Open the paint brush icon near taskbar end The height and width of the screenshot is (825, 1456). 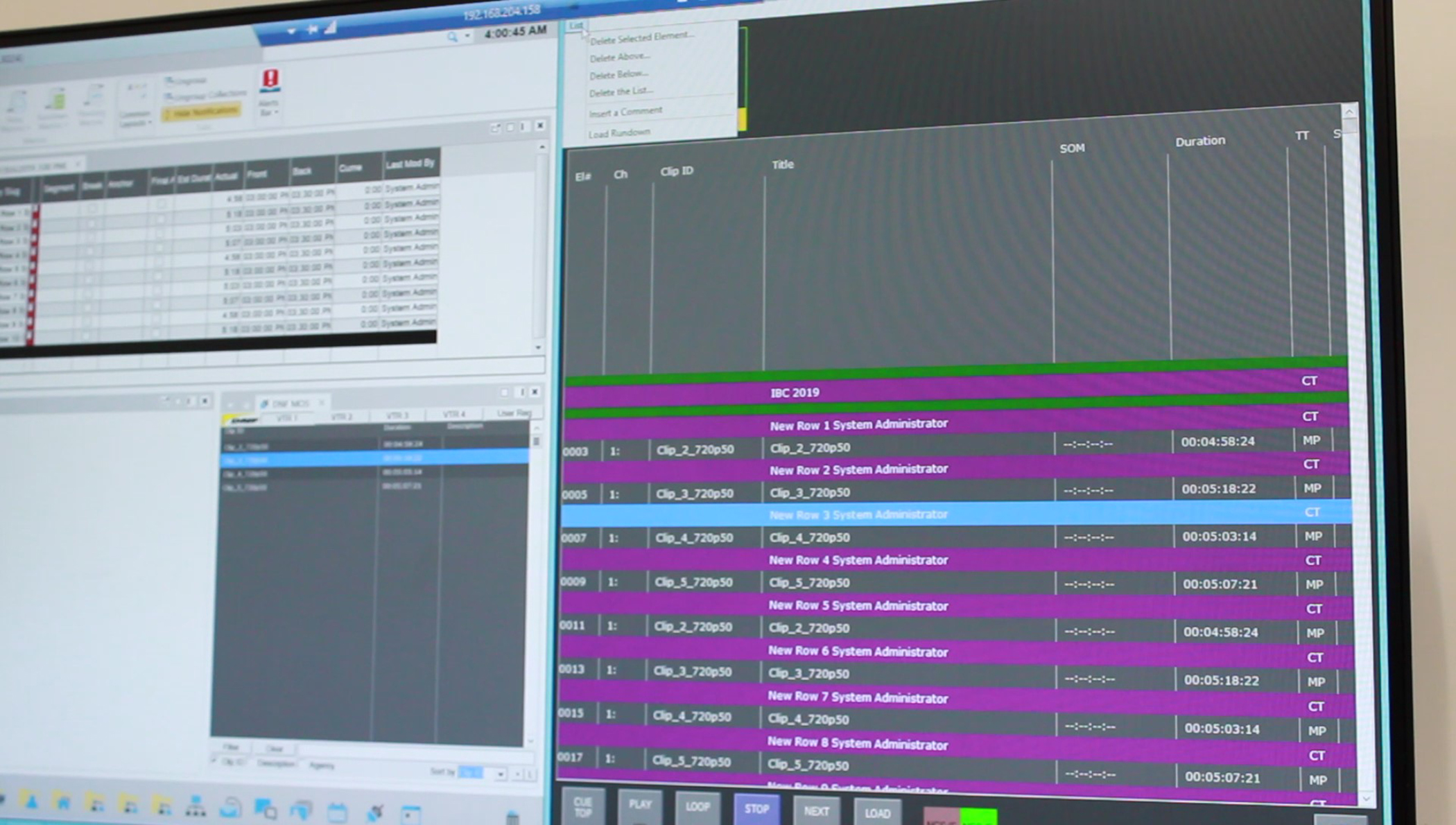pos(375,812)
